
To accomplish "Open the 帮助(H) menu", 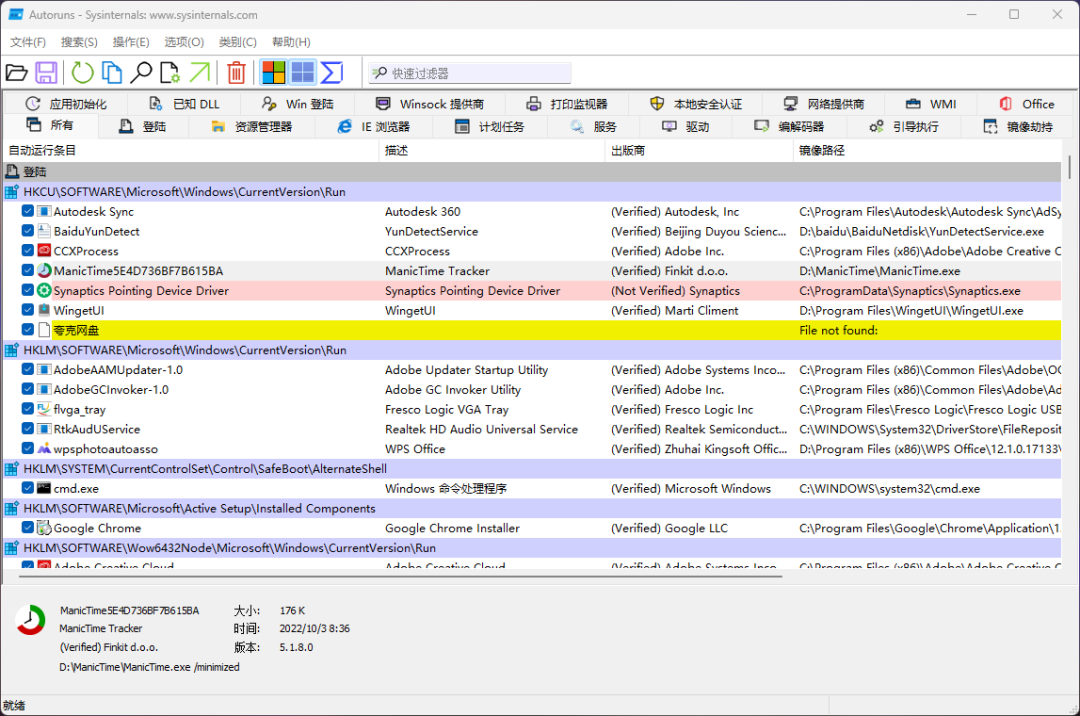I will tap(291, 42).
